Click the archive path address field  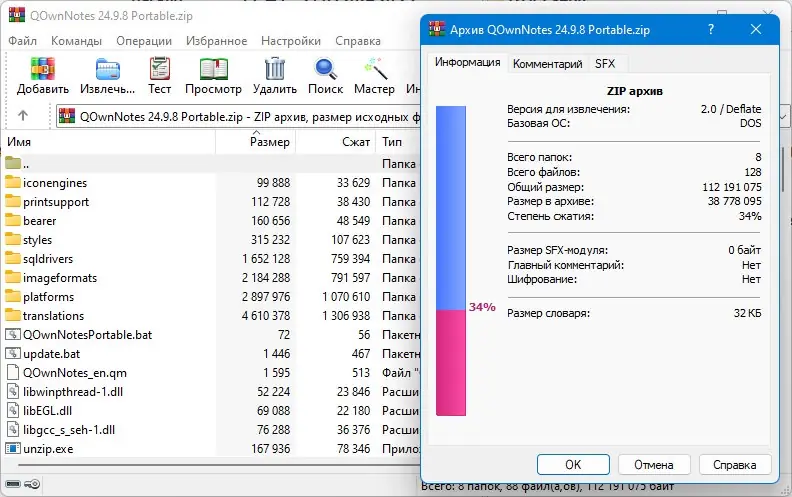[238, 117]
